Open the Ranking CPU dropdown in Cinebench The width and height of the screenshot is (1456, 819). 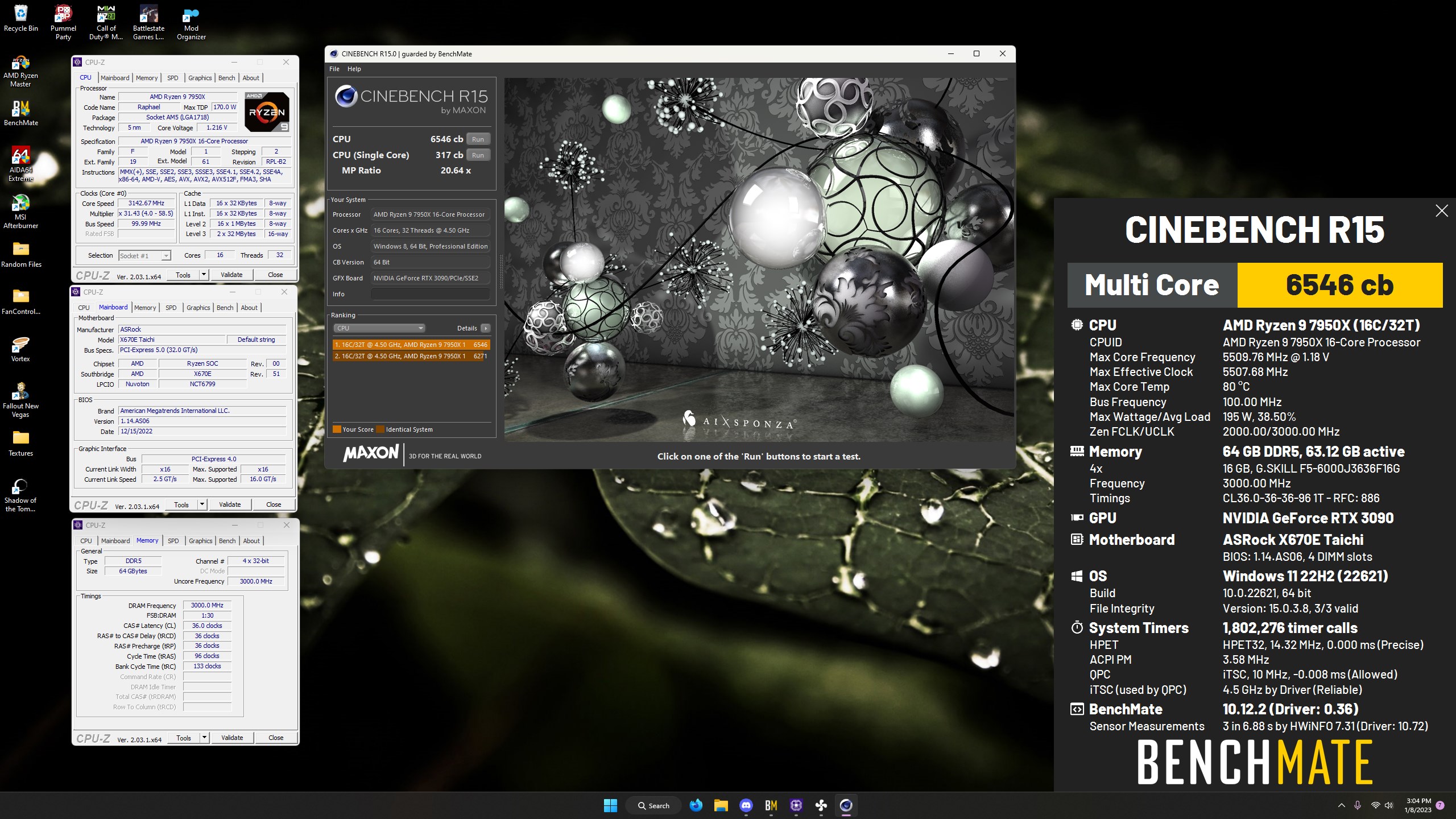click(x=379, y=328)
